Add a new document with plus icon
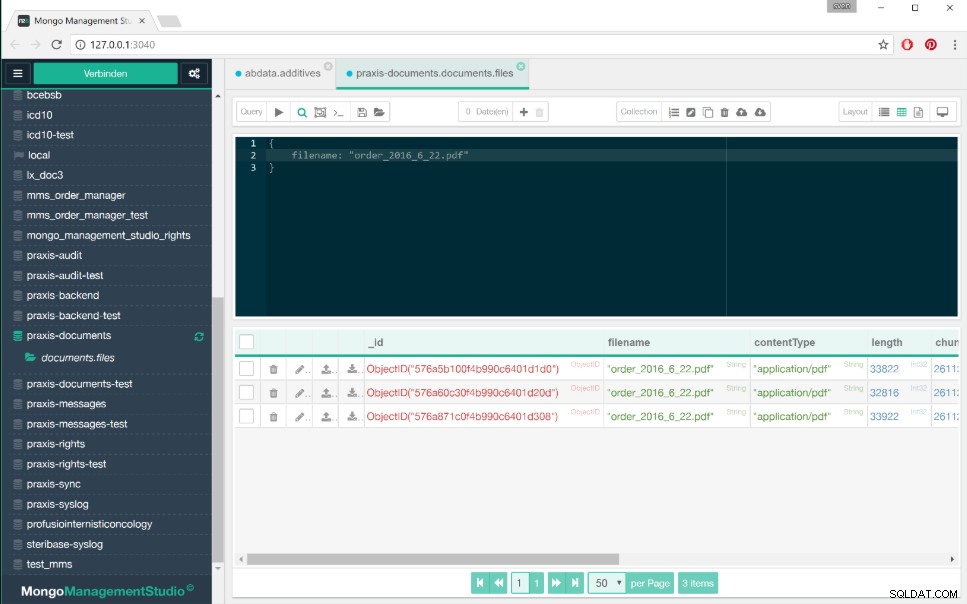Image resolution: width=967 pixels, height=604 pixels. click(x=524, y=112)
